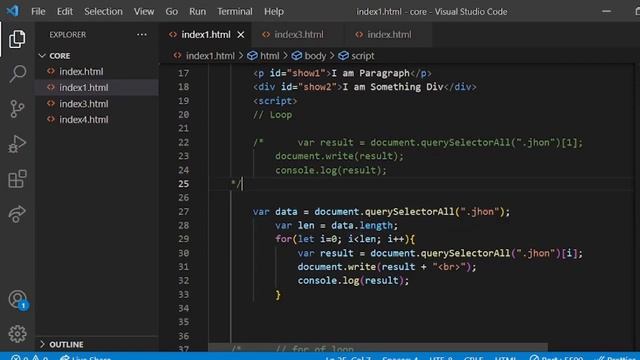Minimize the VS Code window

coord(607,11)
